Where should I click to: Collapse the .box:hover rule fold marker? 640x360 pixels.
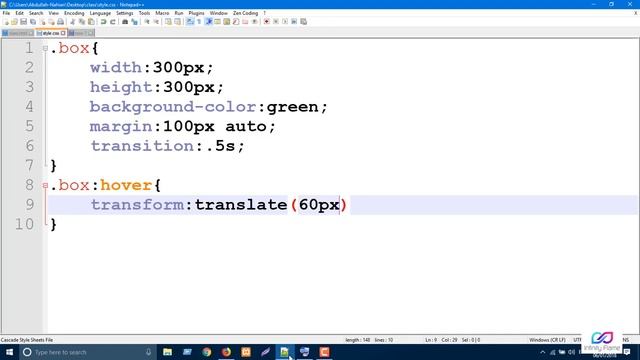[45, 185]
